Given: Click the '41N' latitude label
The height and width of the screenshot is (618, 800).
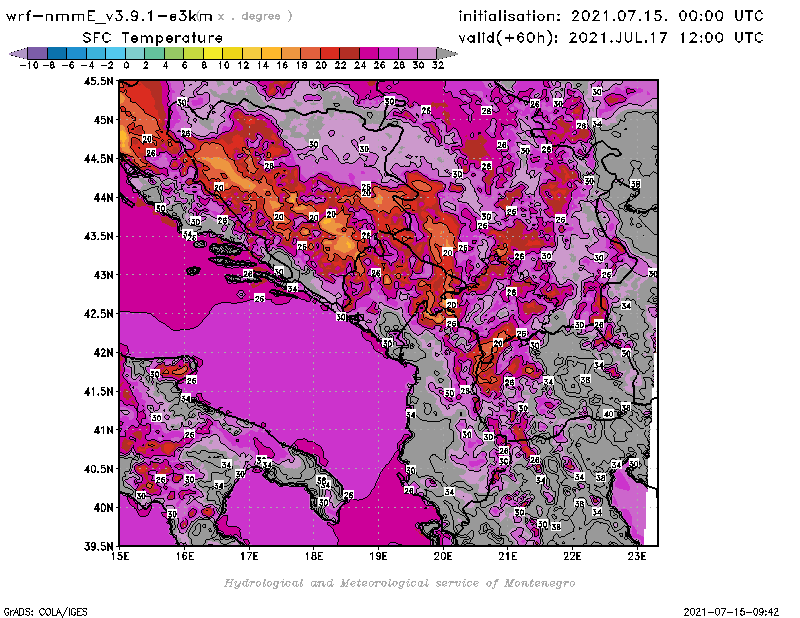Looking at the screenshot, I should [x=104, y=430].
